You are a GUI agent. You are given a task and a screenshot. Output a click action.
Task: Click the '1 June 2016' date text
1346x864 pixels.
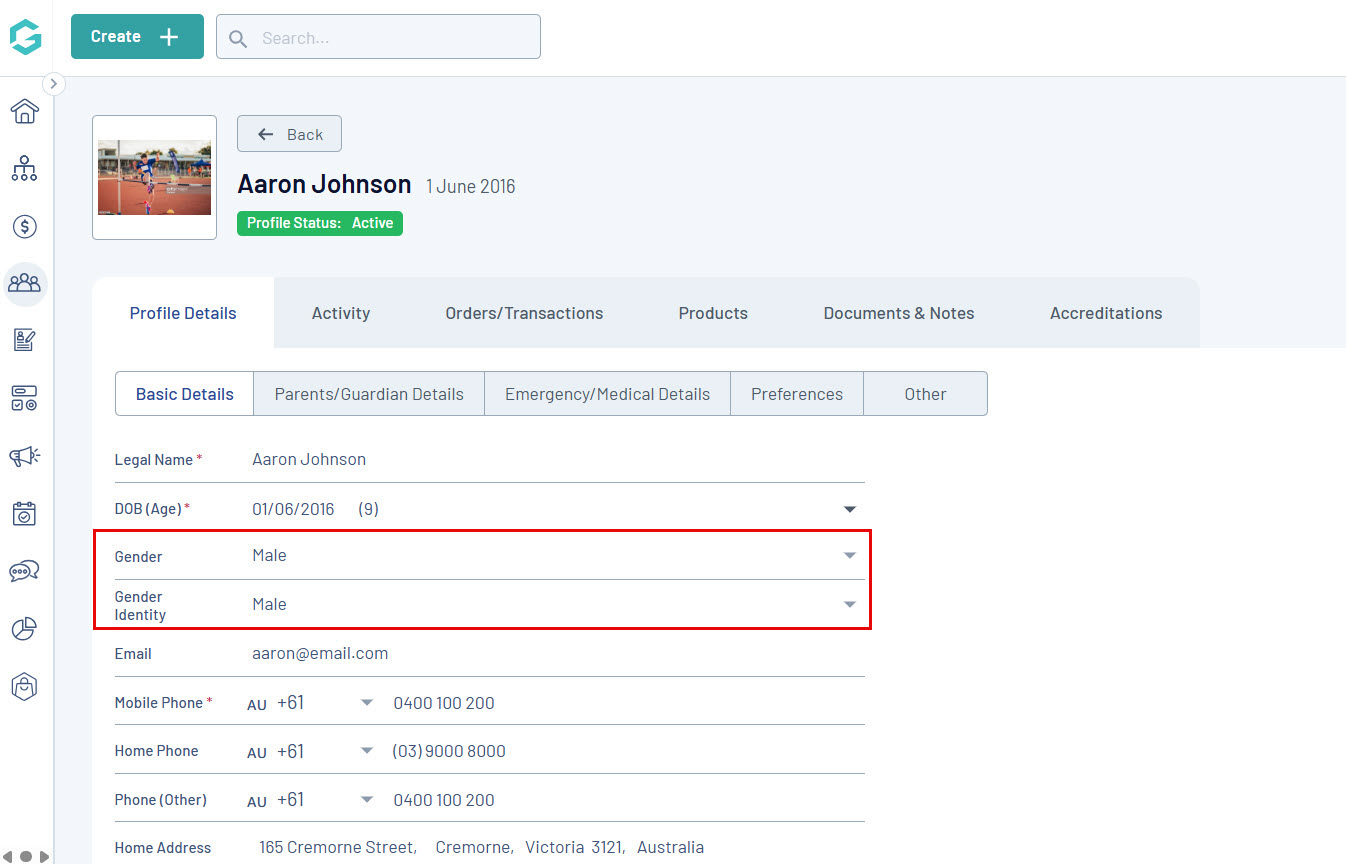[471, 186]
